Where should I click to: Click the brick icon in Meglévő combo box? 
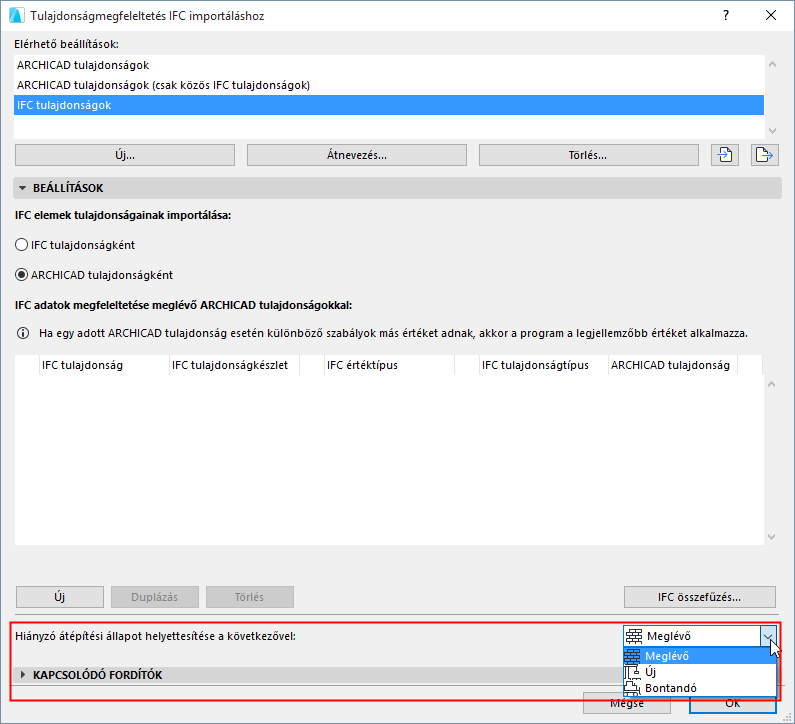click(x=634, y=636)
